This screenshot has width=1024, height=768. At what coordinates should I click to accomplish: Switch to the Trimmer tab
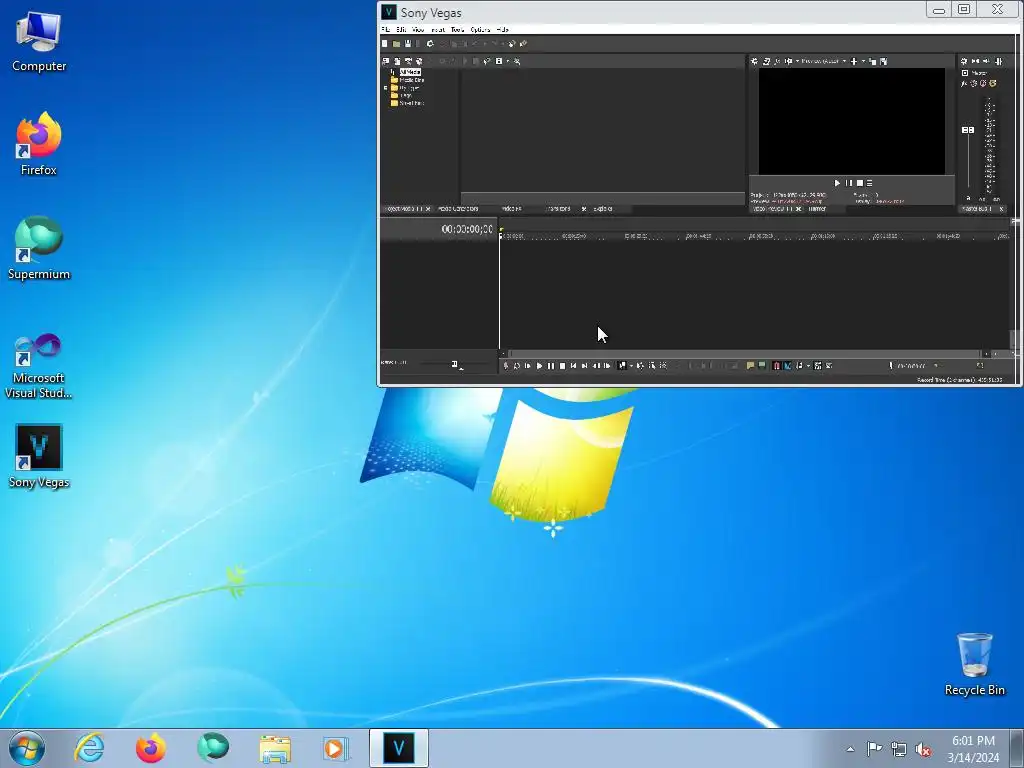(x=818, y=209)
